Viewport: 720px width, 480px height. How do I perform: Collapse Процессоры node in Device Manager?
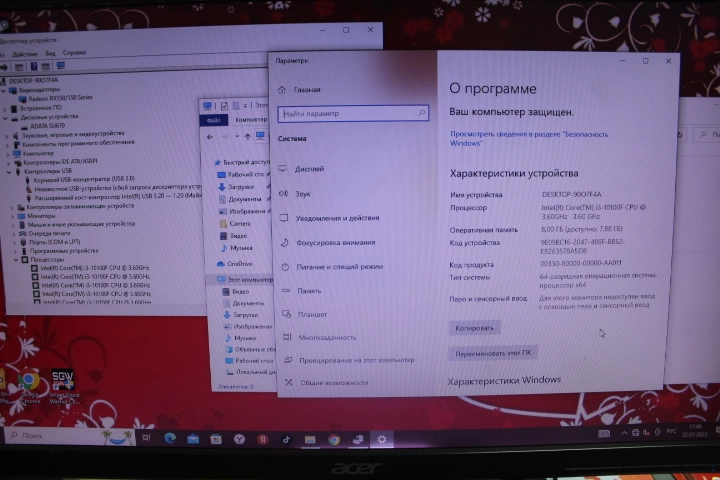click(16, 260)
